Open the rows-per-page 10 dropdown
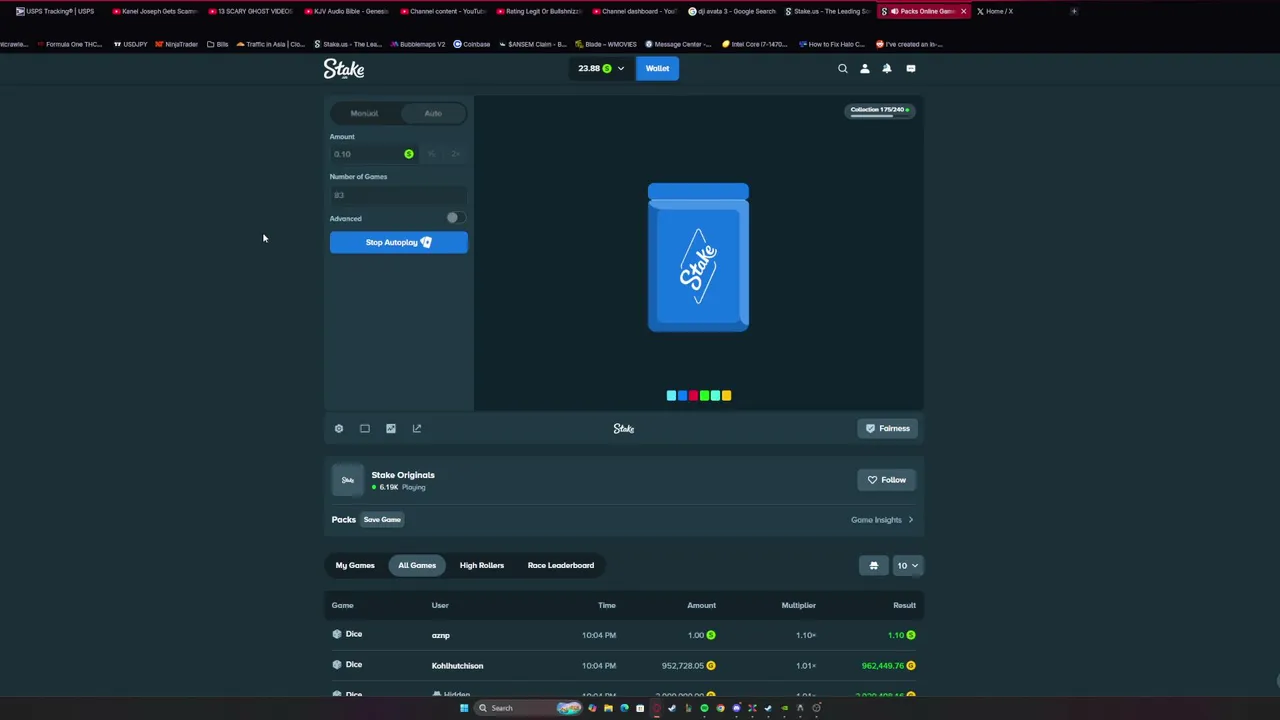 (907, 566)
